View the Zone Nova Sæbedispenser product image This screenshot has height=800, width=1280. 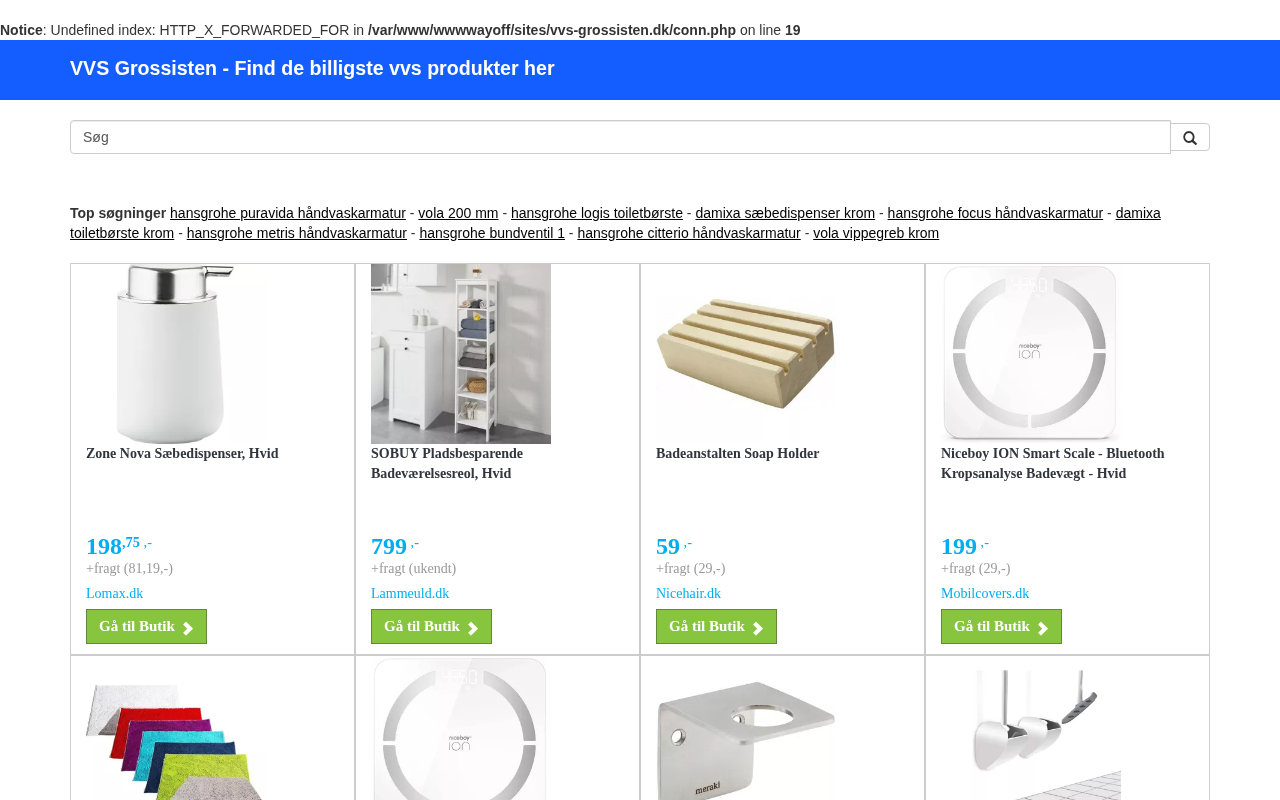tap(176, 354)
